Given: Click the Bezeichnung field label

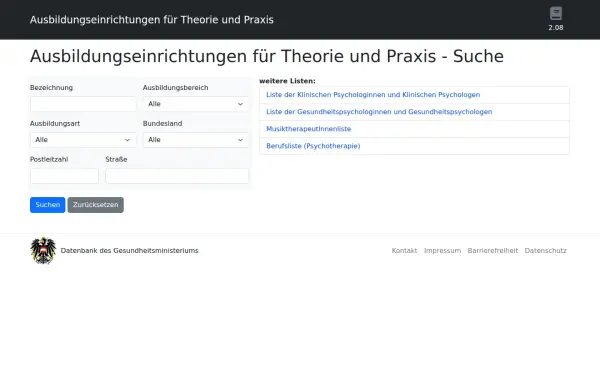Looking at the screenshot, I should [x=51, y=88].
